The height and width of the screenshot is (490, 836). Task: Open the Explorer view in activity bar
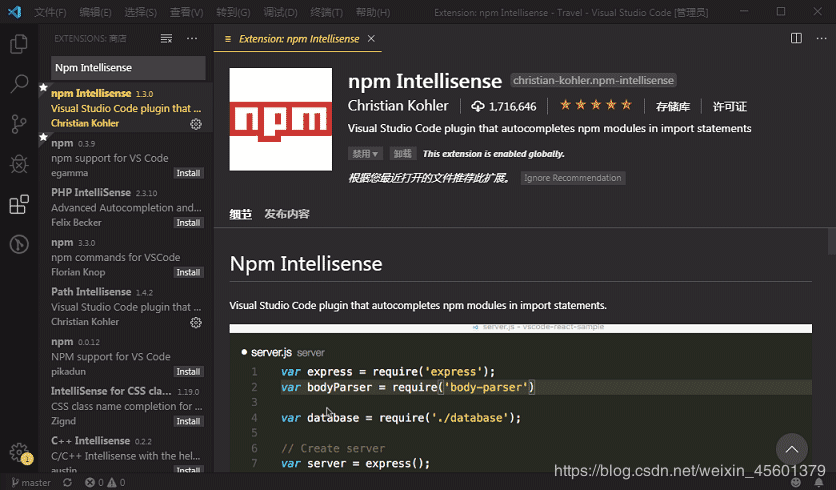click(18, 44)
